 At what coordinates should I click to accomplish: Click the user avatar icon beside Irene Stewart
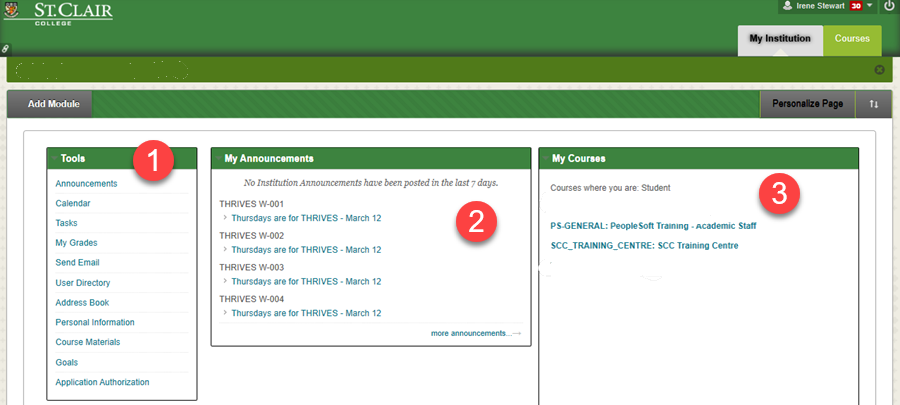(787, 6)
